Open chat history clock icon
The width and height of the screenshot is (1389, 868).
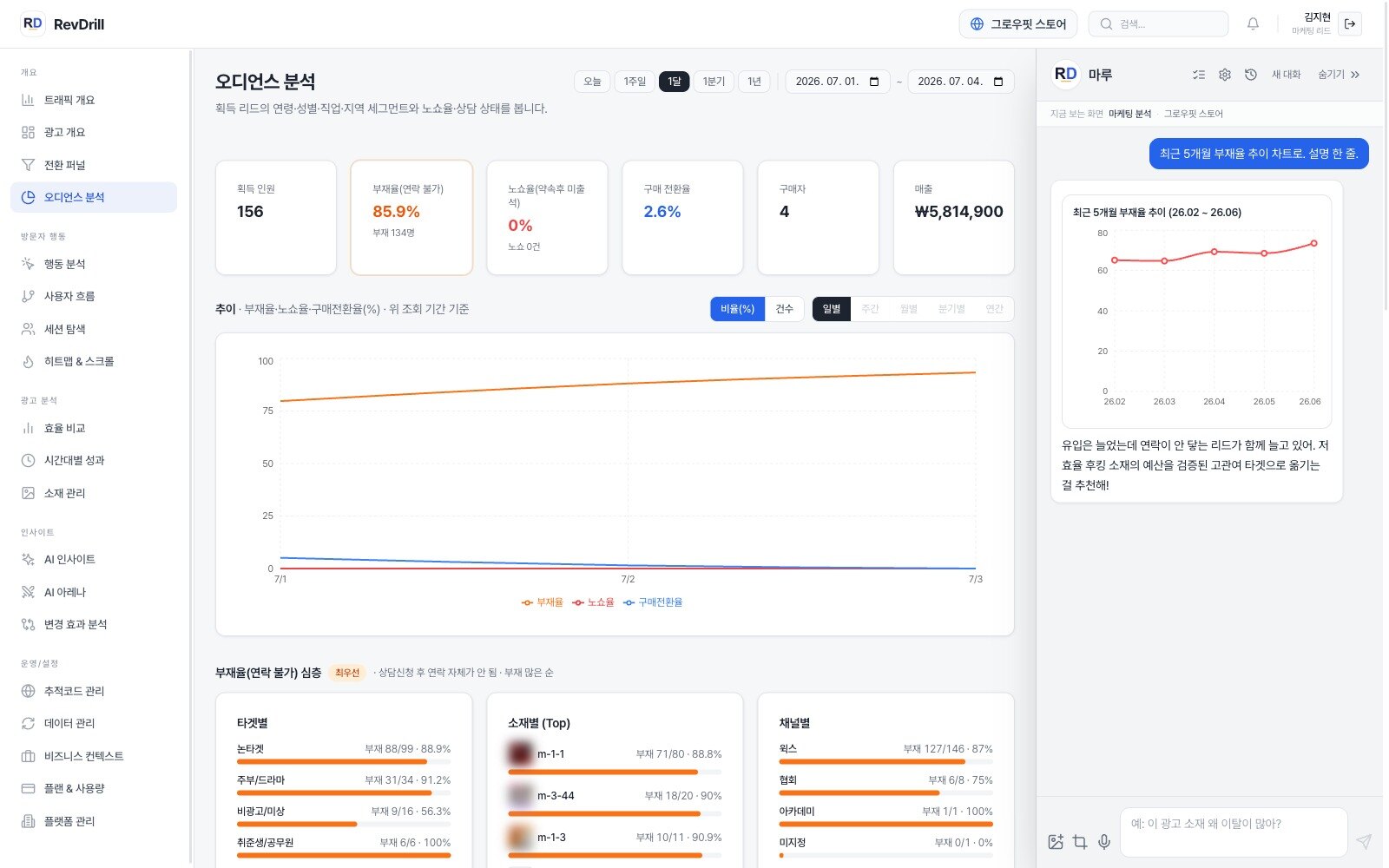click(x=1251, y=75)
